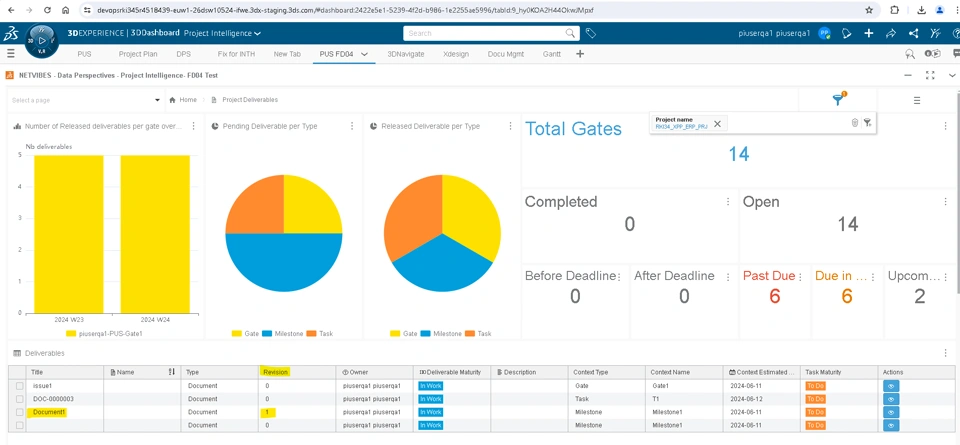
Task: Open the hamburger menu left of PUS tab
Action: coord(10,54)
